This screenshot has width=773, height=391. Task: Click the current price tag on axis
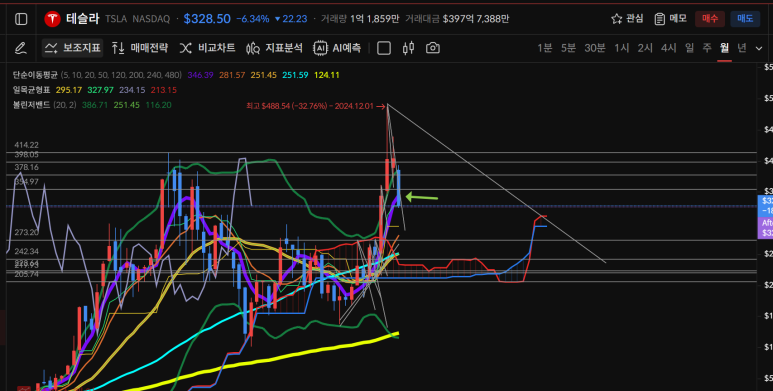(765, 206)
